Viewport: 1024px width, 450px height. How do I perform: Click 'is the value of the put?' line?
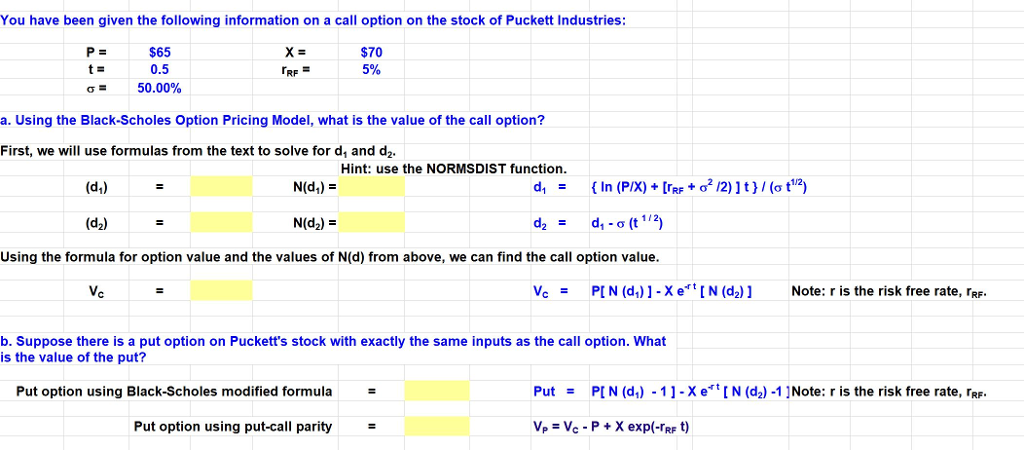click(x=73, y=357)
